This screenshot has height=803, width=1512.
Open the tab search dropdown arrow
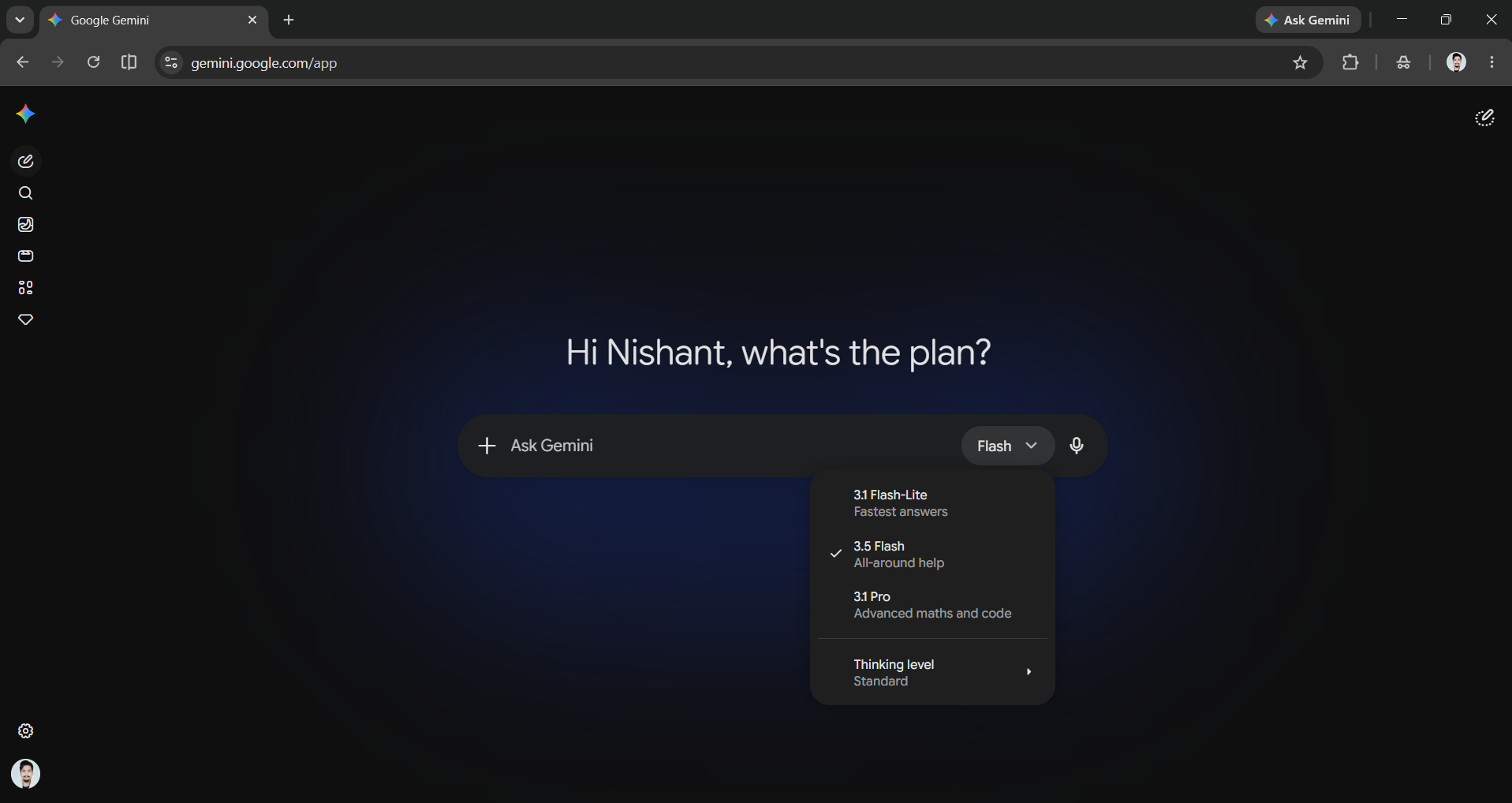click(x=20, y=20)
